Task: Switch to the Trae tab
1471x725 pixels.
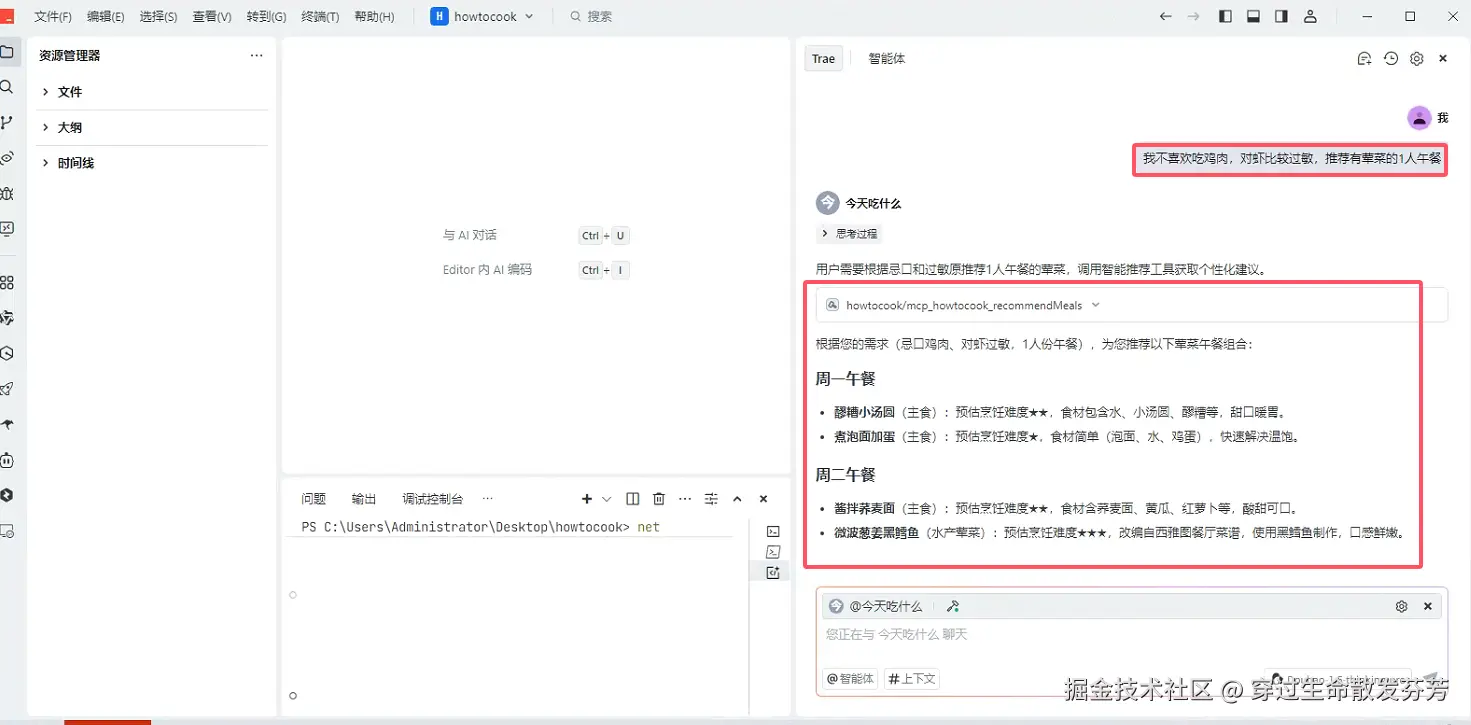Action: pyautogui.click(x=823, y=59)
